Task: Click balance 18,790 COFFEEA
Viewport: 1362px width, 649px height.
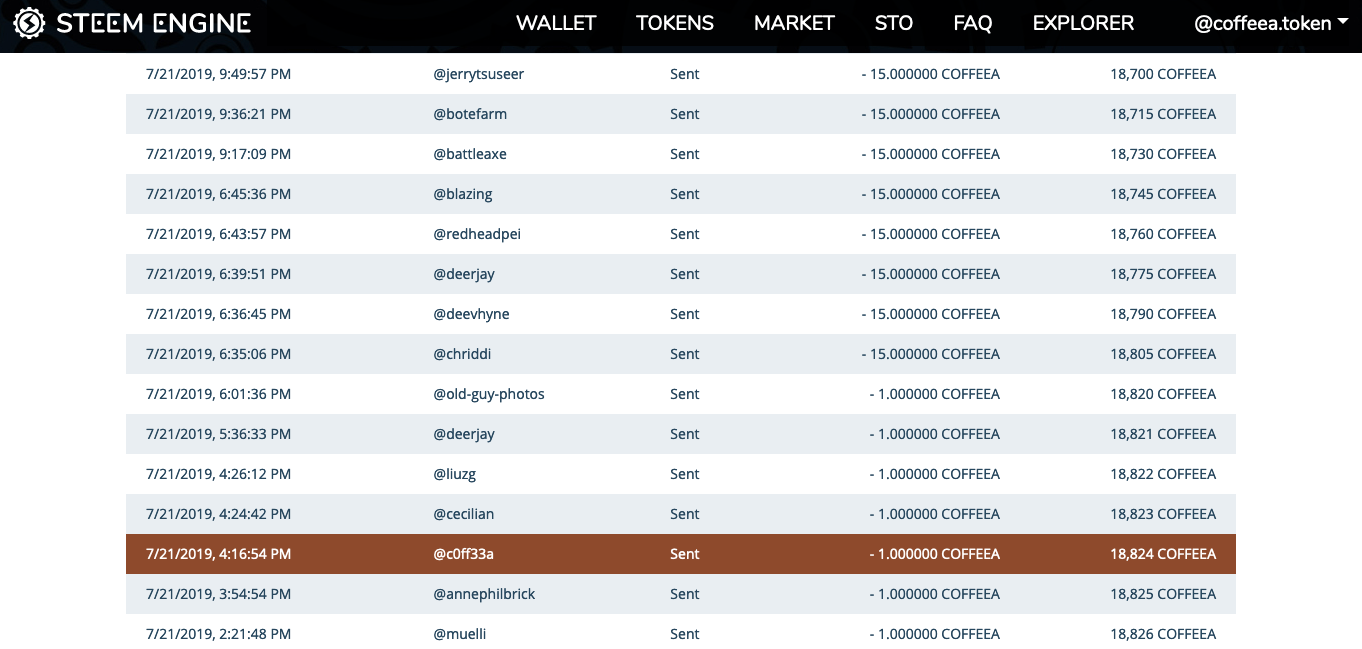Action: (x=1163, y=314)
